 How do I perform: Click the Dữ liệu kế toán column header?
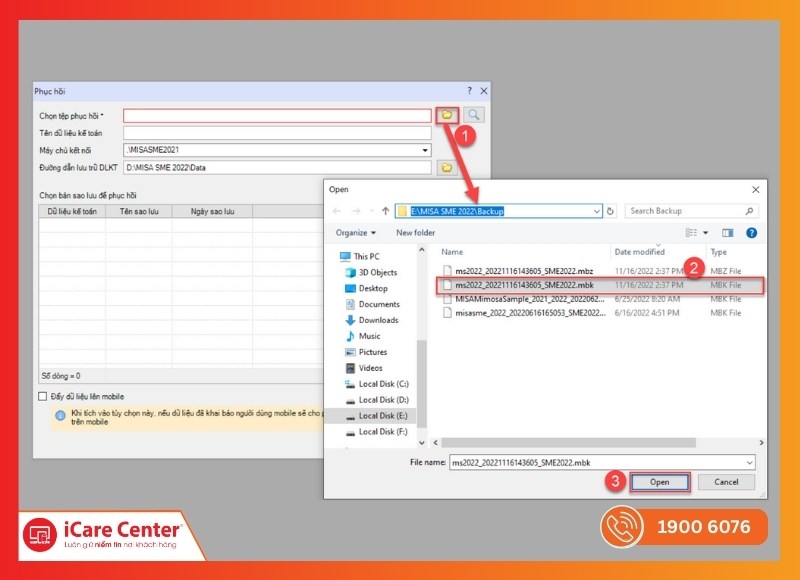72,211
